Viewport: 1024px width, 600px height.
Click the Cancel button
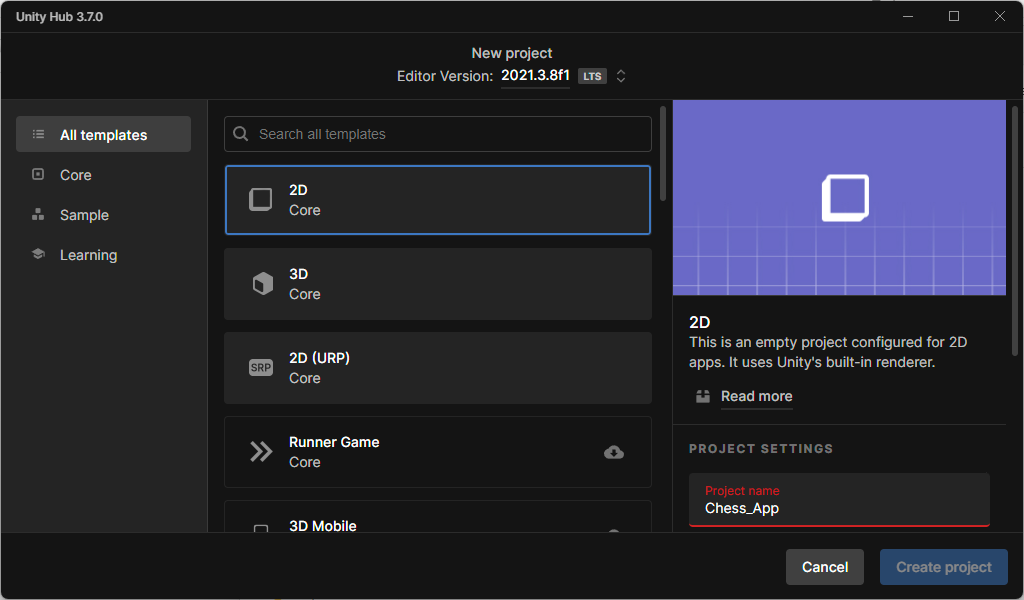825,567
